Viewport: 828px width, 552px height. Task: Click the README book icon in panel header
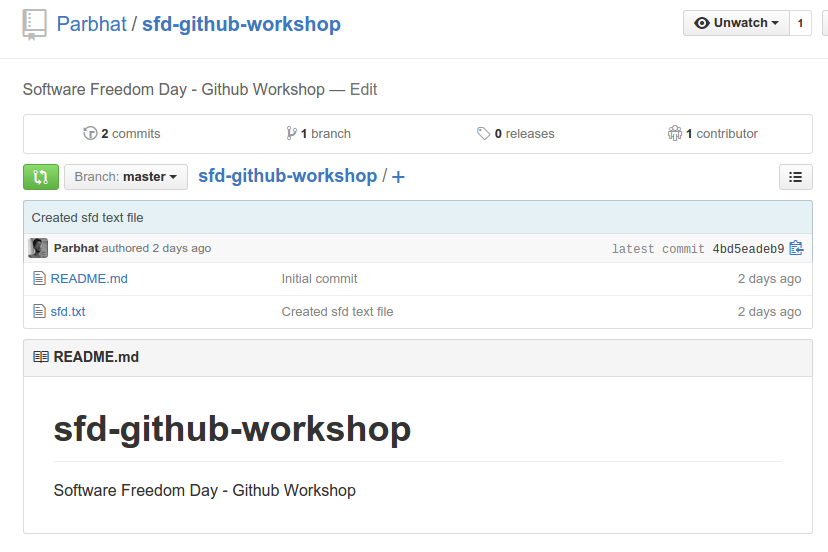41,357
